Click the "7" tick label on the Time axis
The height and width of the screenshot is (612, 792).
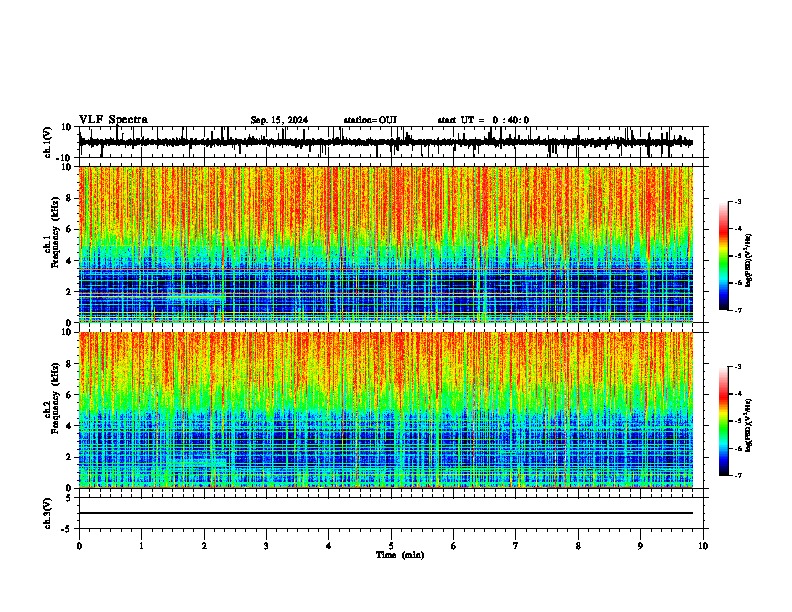coord(516,546)
